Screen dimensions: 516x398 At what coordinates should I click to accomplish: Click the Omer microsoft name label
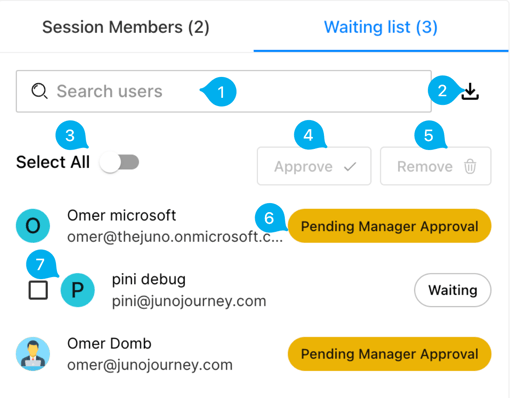coord(121,215)
